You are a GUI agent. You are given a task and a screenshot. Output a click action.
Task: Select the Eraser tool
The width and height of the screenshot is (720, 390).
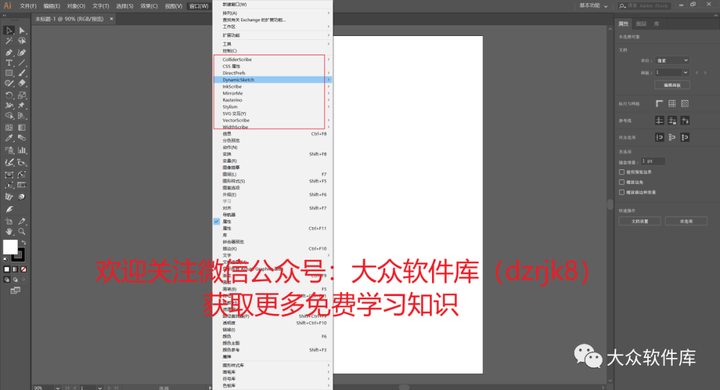tap(22, 84)
